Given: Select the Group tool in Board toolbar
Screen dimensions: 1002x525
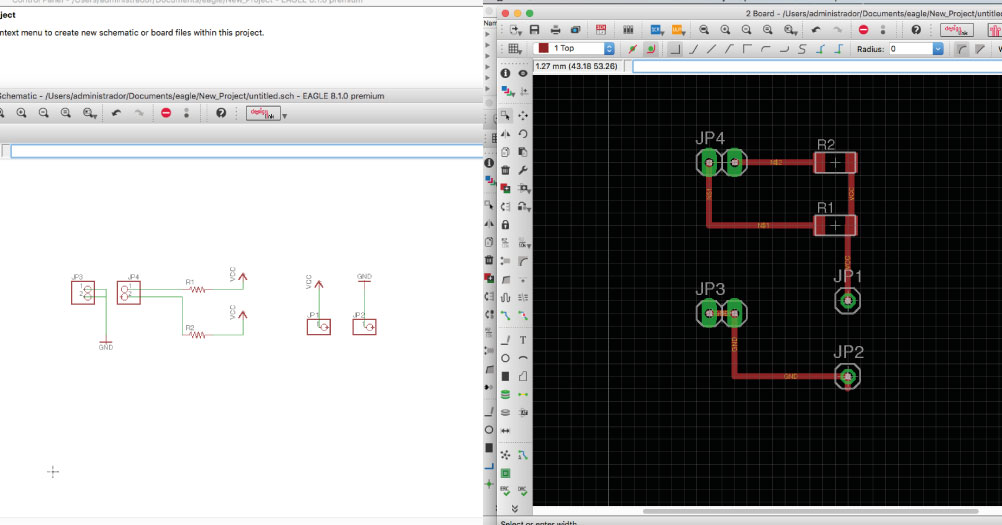Looking at the screenshot, I should coord(505,116).
